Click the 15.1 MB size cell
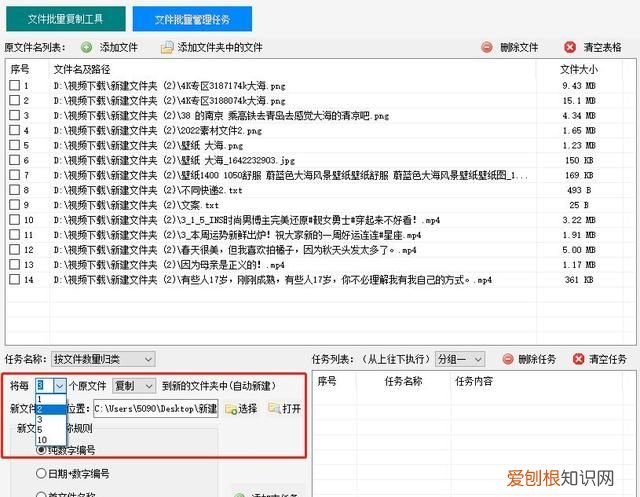Viewport: 640px width, 497px height. tap(579, 100)
